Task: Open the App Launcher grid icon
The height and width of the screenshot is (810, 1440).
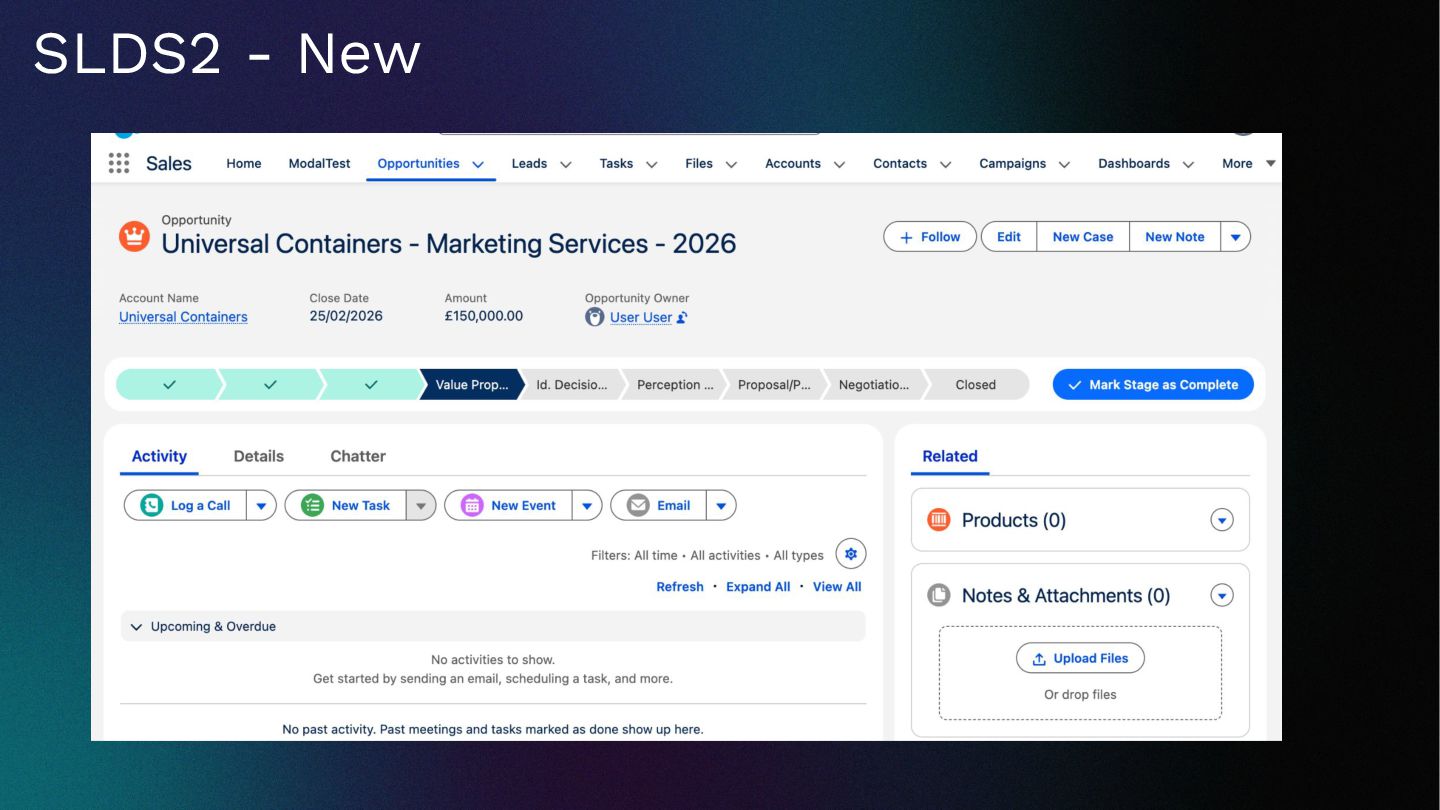Action: pyautogui.click(x=119, y=163)
